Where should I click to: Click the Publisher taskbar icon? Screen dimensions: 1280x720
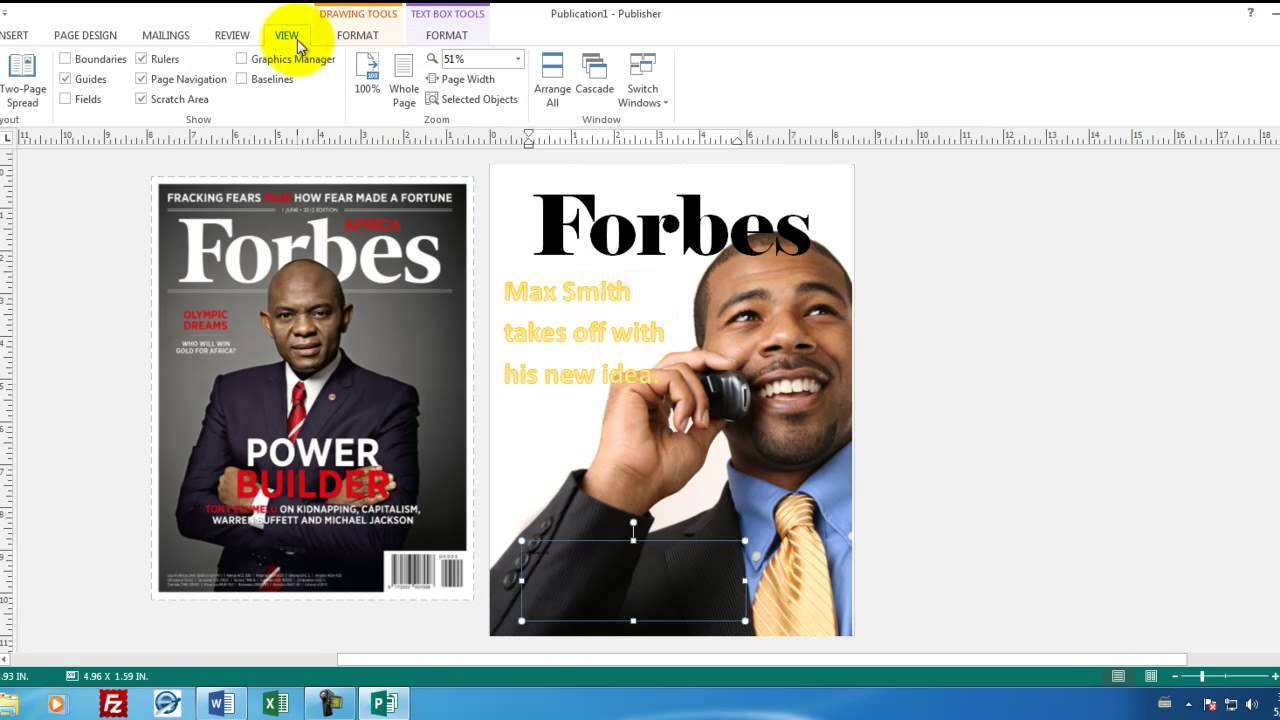384,704
